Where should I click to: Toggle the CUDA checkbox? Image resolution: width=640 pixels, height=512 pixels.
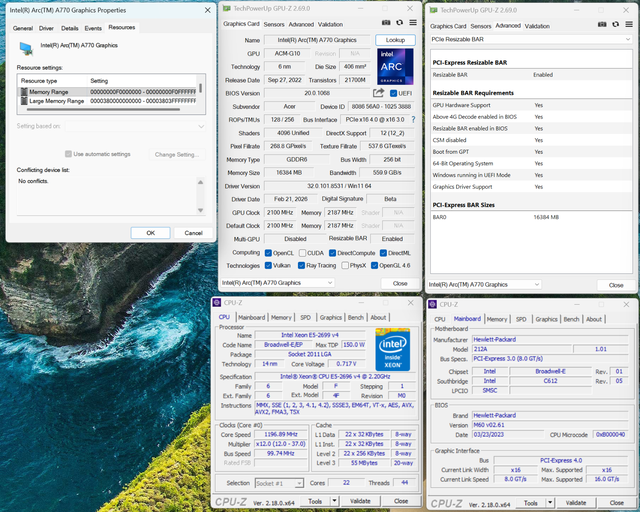(302, 253)
